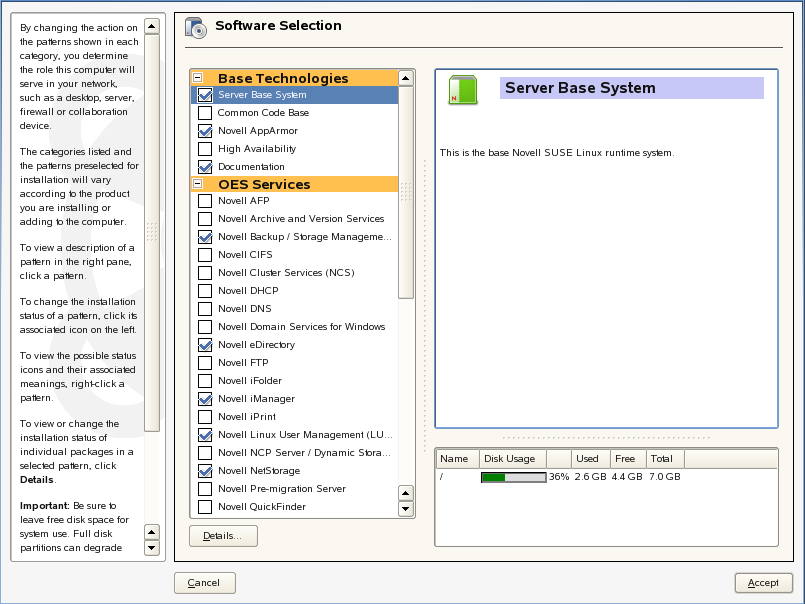The image size is (805, 604).
Task: Select the Novell Cluster Services (NCS) pattern
Action: pyautogui.click(x=285, y=273)
